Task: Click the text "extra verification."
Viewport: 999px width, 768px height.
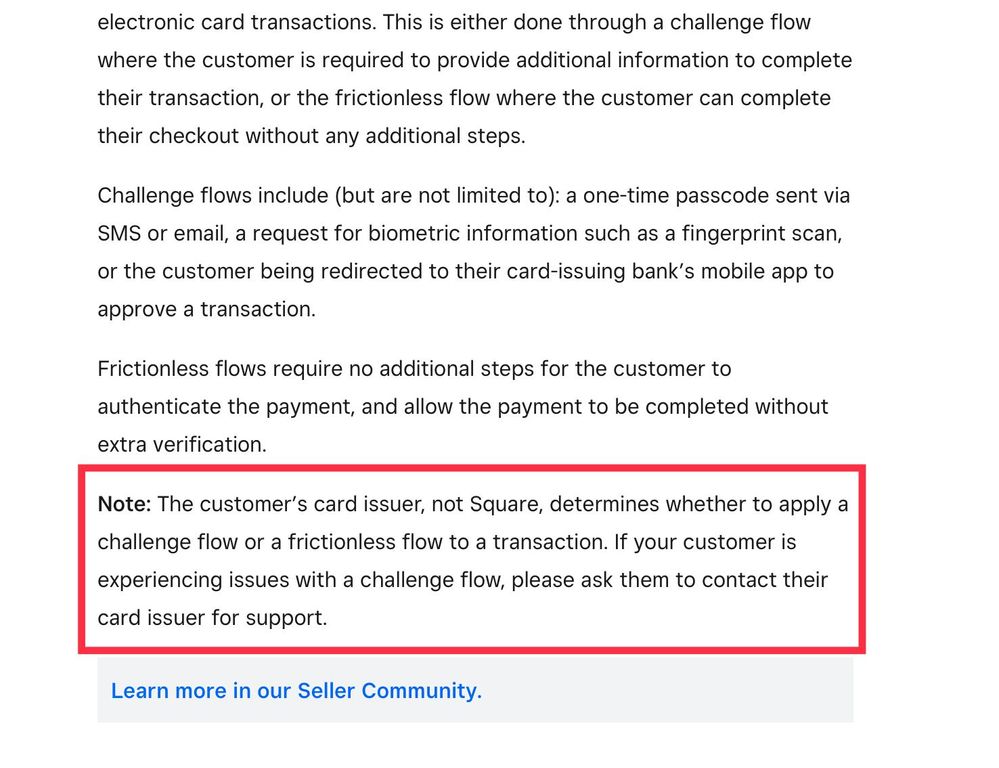Action: pyautogui.click(x=182, y=444)
